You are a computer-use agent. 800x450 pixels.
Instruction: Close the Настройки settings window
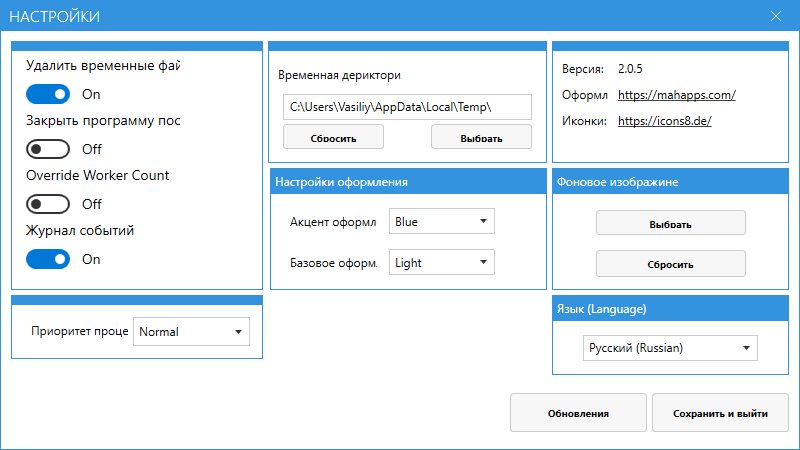click(775, 17)
